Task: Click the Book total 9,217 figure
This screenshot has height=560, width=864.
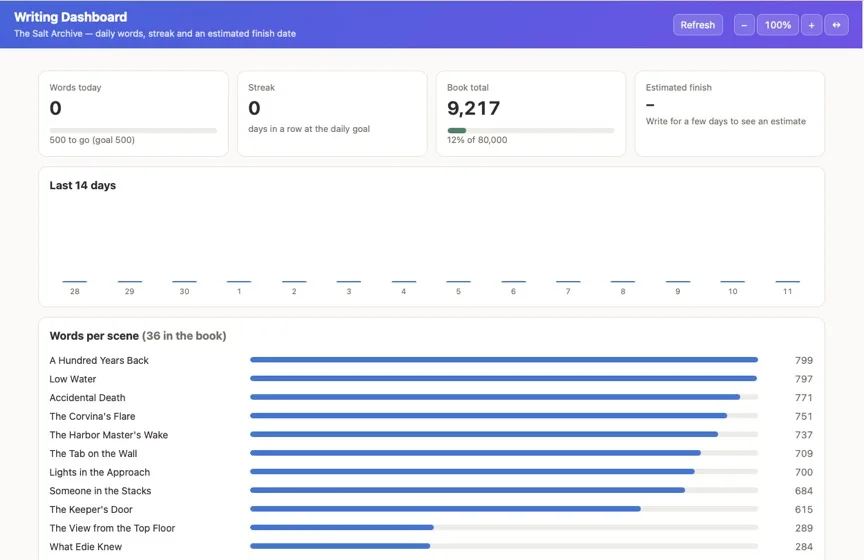Action: (x=473, y=108)
